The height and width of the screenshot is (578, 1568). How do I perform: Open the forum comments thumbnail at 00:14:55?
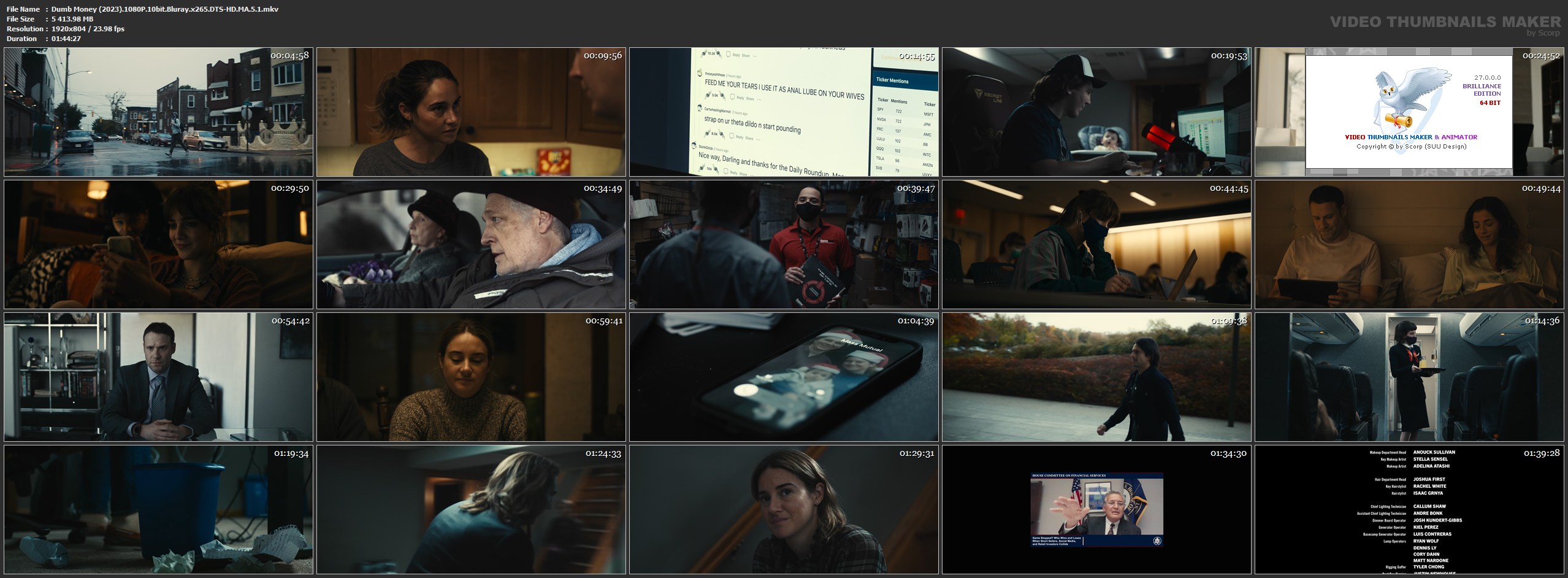(x=784, y=112)
